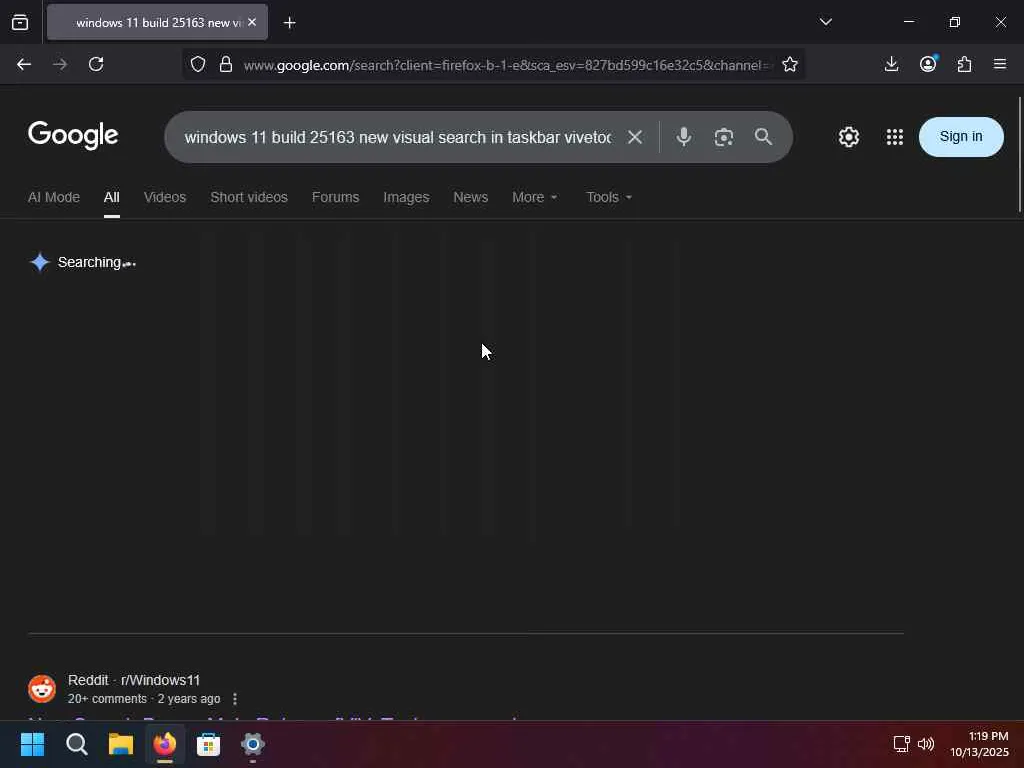1024x768 pixels.
Task: Click the forward navigation arrow
Action: pos(60,64)
